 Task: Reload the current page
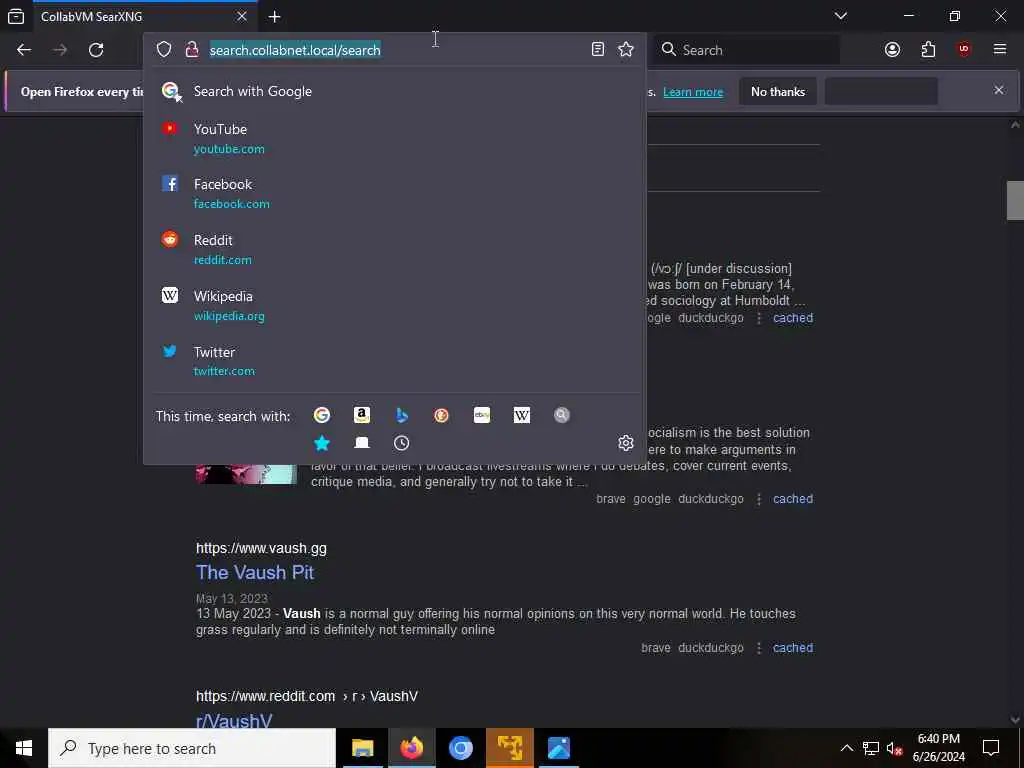pos(96,50)
